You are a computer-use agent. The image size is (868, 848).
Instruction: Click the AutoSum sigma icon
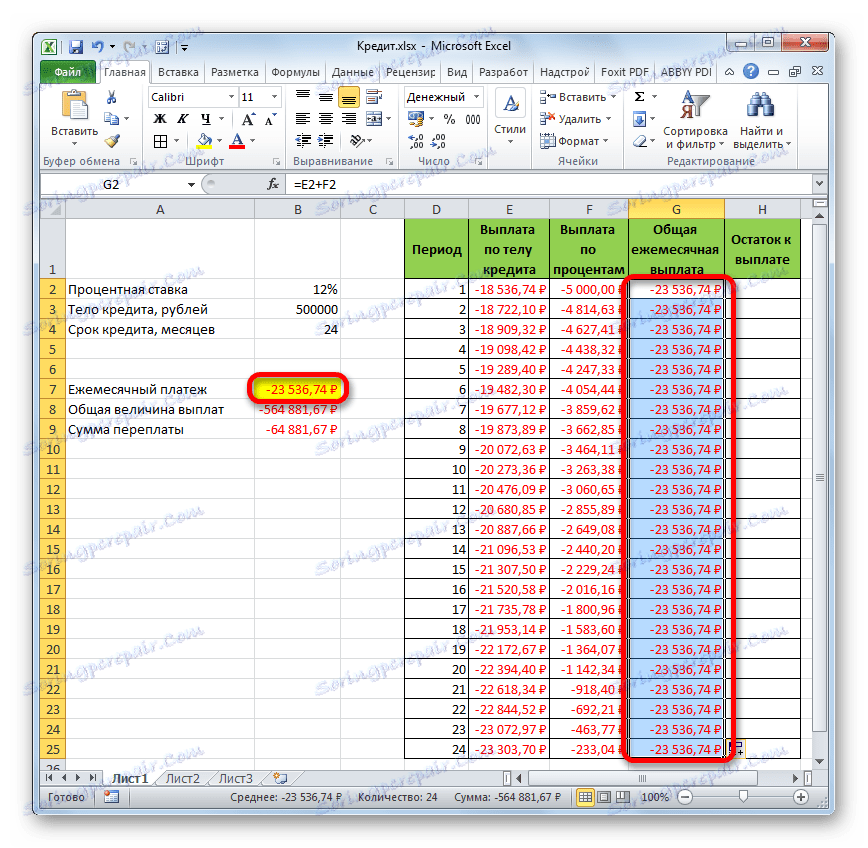639,97
